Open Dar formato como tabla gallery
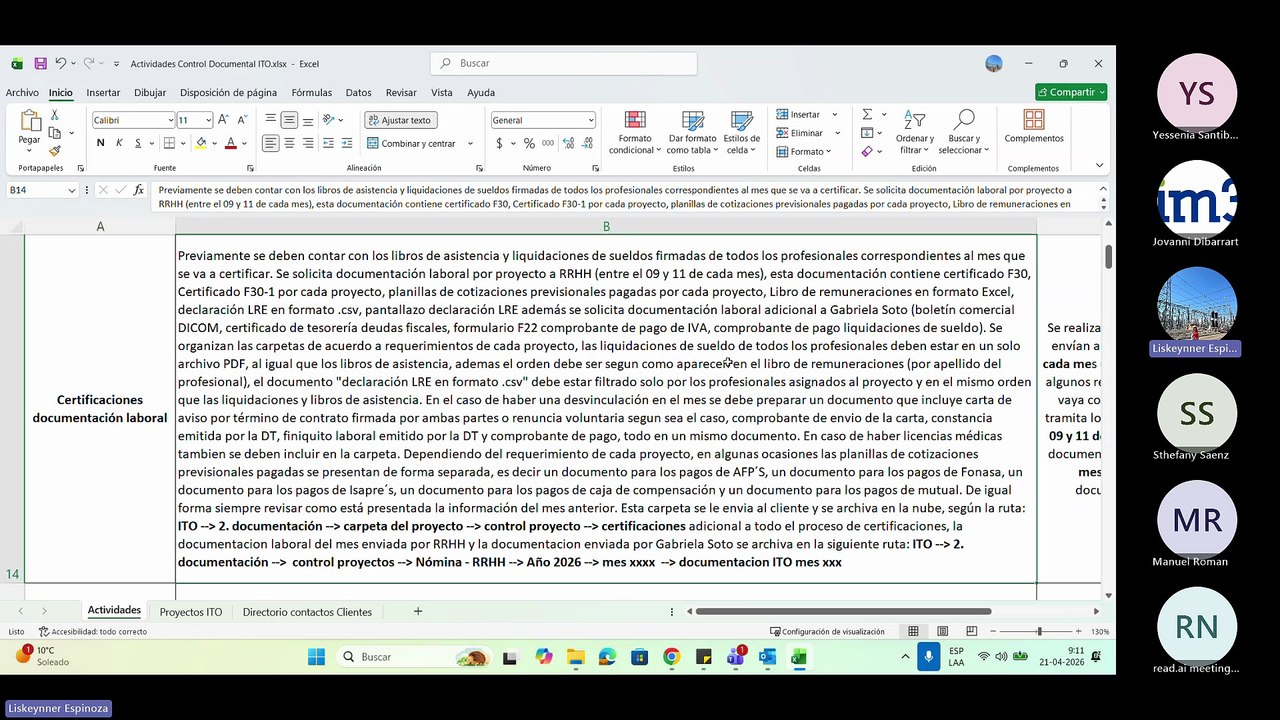The image size is (1280, 720). [x=692, y=132]
